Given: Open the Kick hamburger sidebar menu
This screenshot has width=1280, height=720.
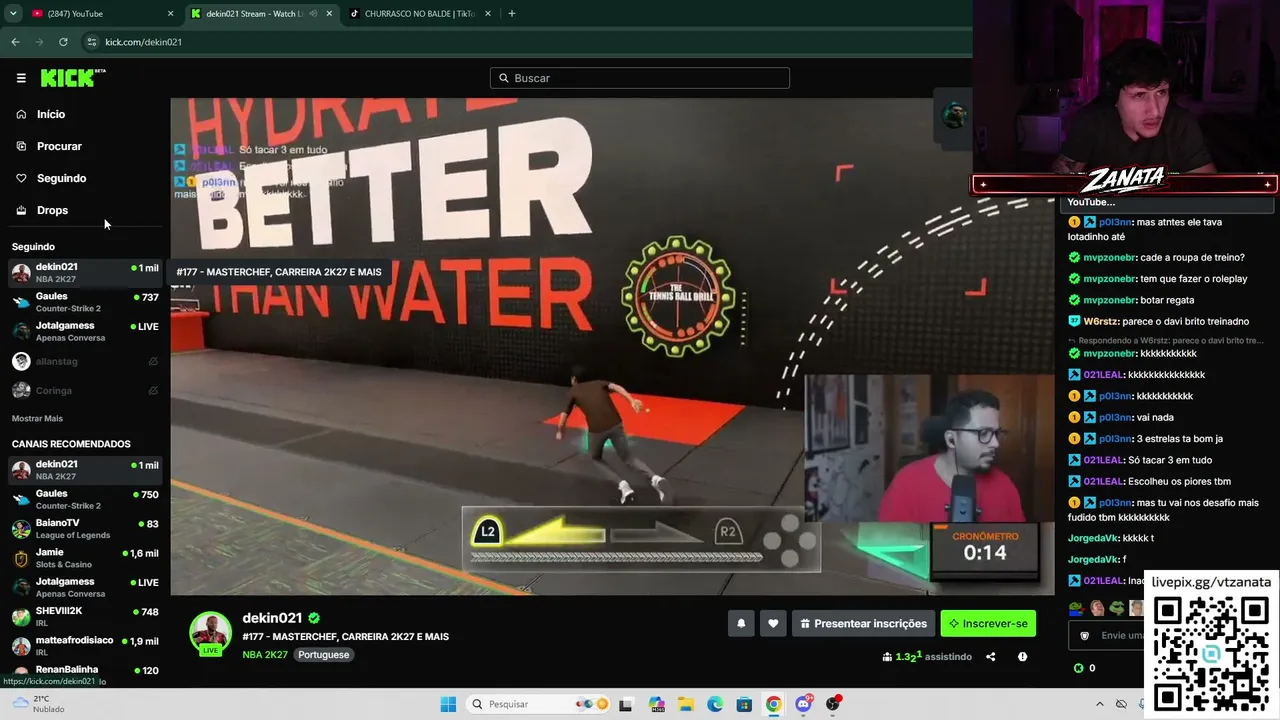Looking at the screenshot, I should (21, 78).
